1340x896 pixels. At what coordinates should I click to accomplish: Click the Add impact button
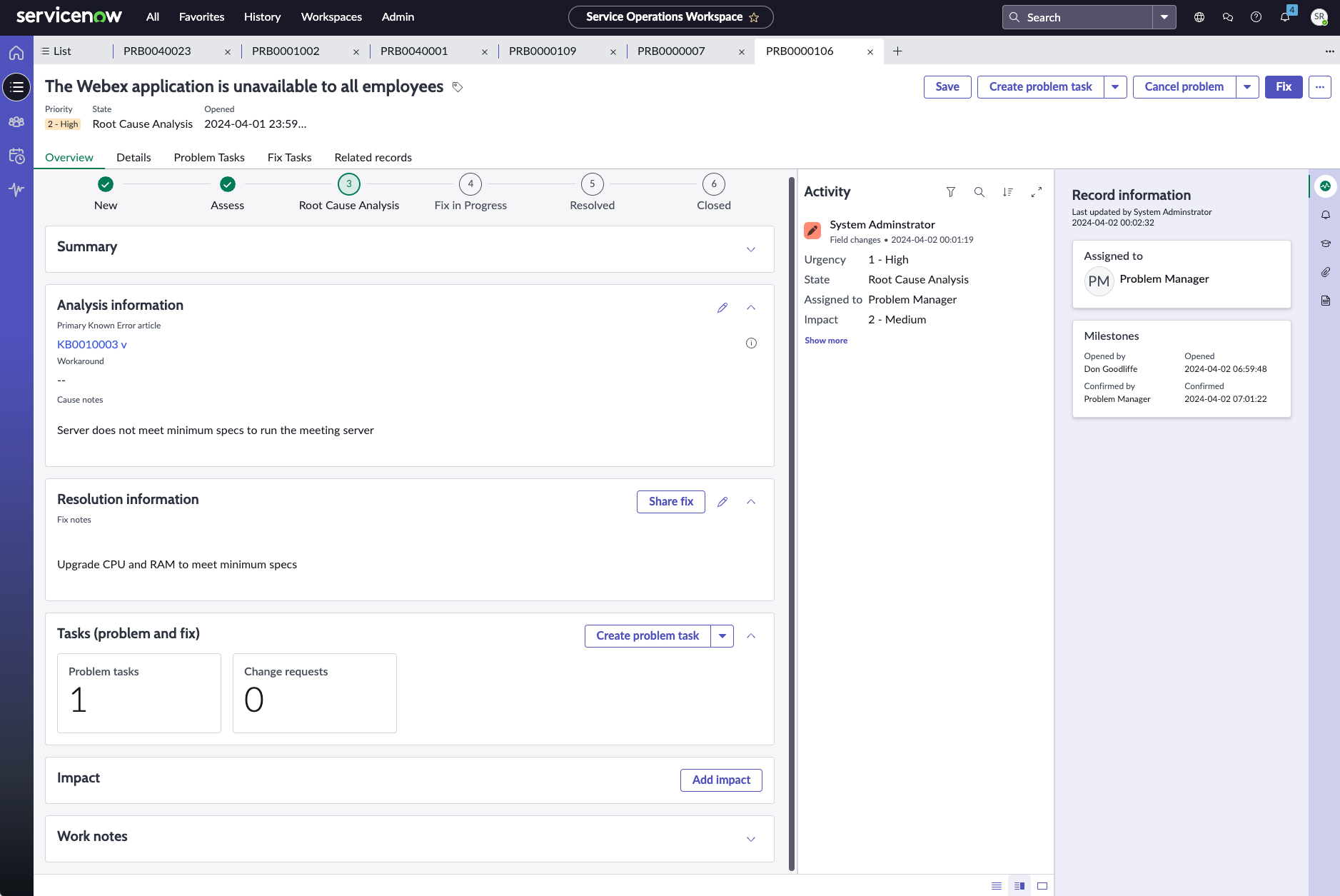(x=721, y=780)
